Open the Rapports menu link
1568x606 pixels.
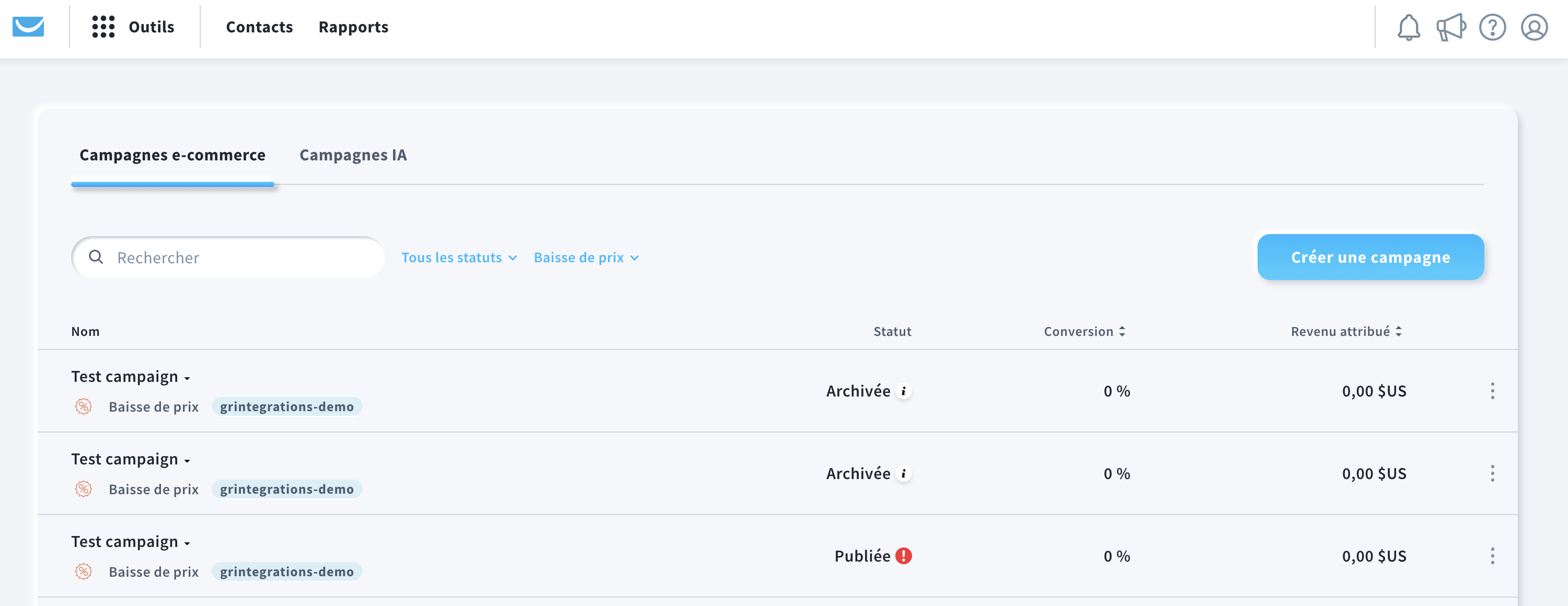point(353,27)
